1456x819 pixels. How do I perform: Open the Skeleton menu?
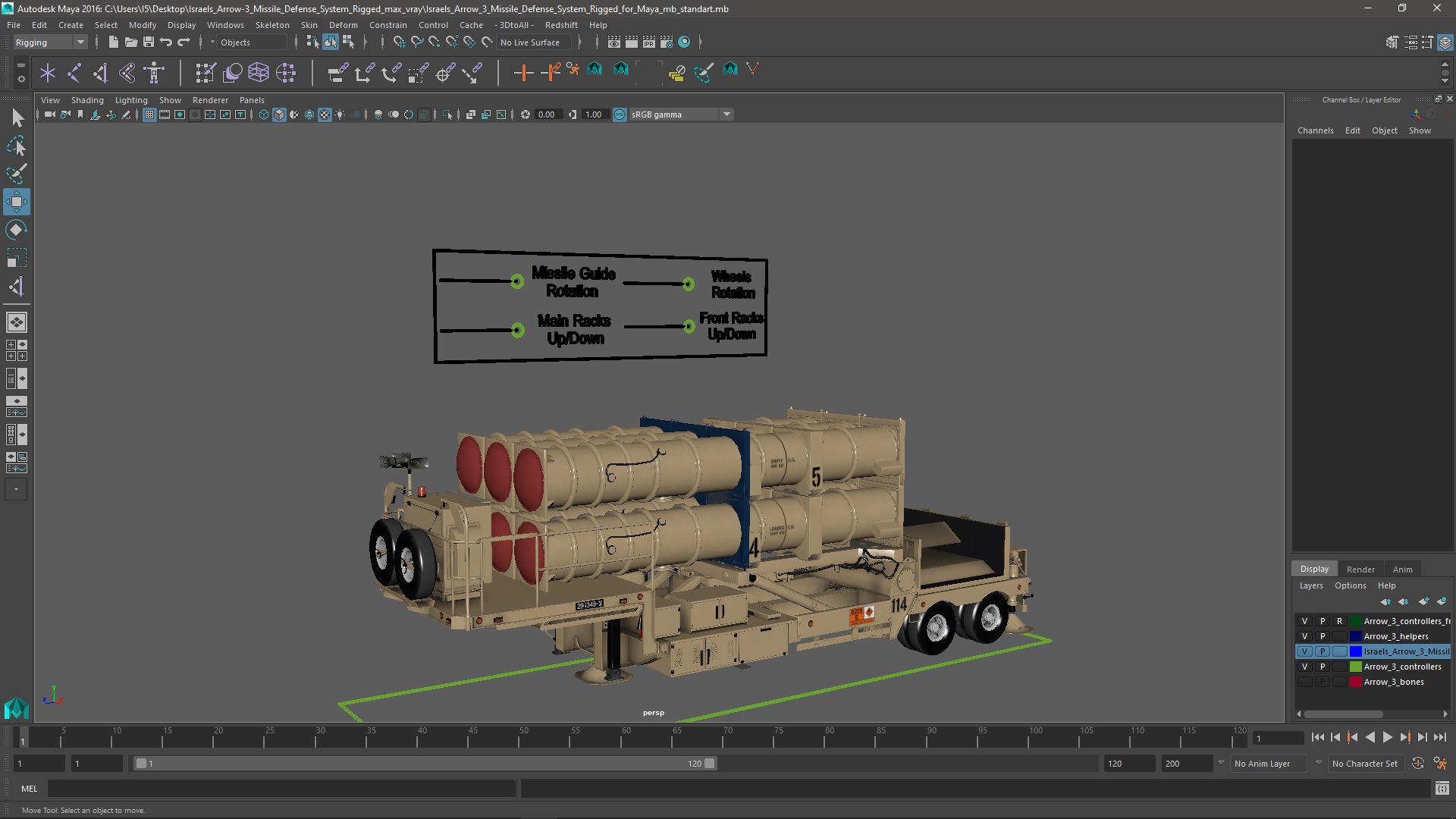coord(272,25)
